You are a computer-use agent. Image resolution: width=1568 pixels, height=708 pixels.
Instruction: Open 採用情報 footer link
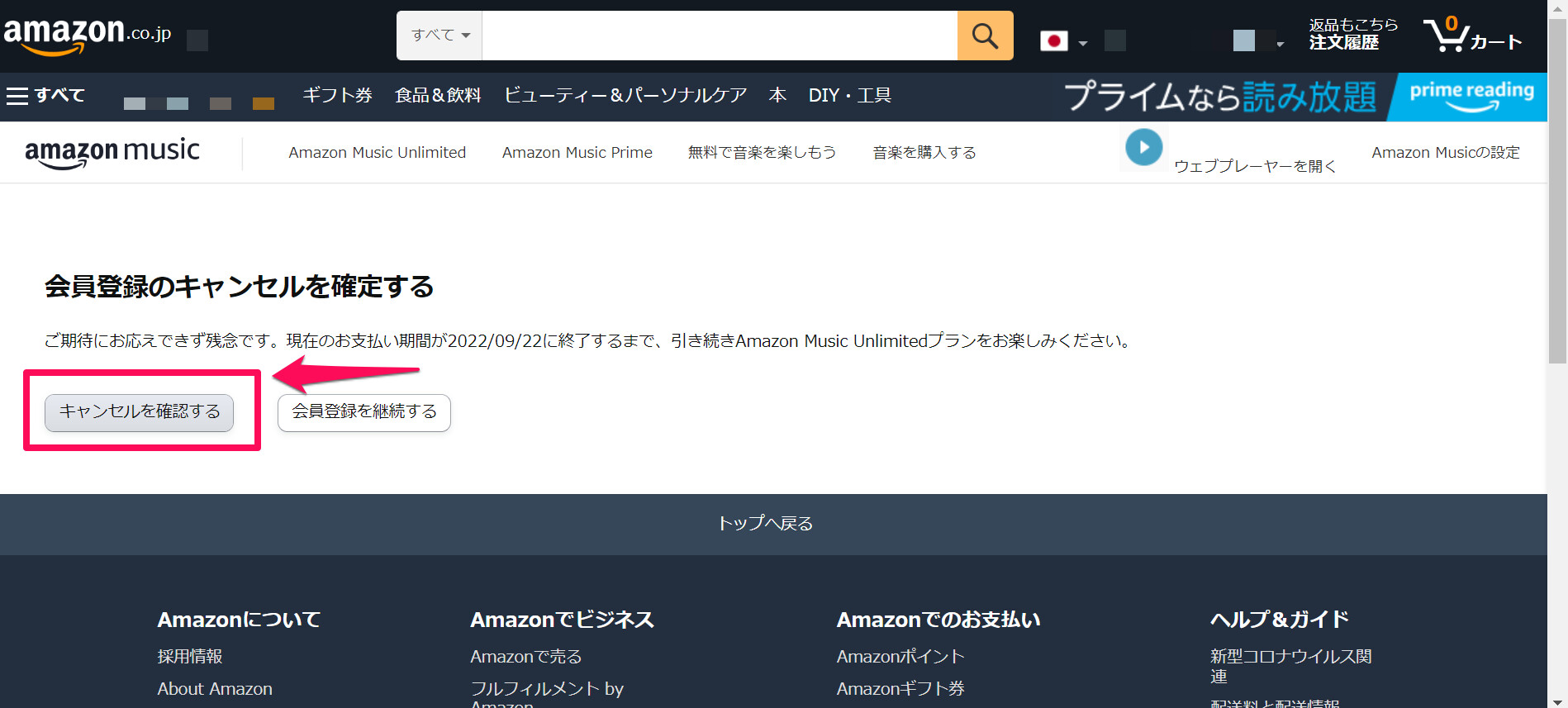(190, 657)
